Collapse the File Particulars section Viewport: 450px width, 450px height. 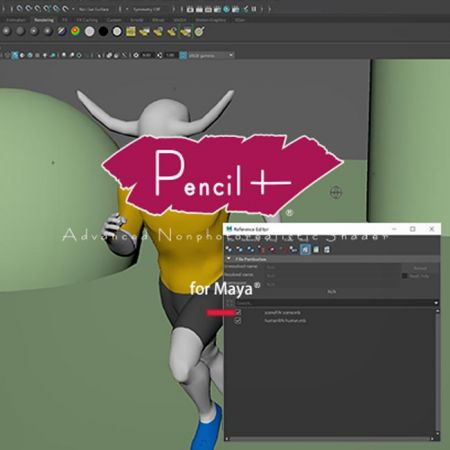229,259
